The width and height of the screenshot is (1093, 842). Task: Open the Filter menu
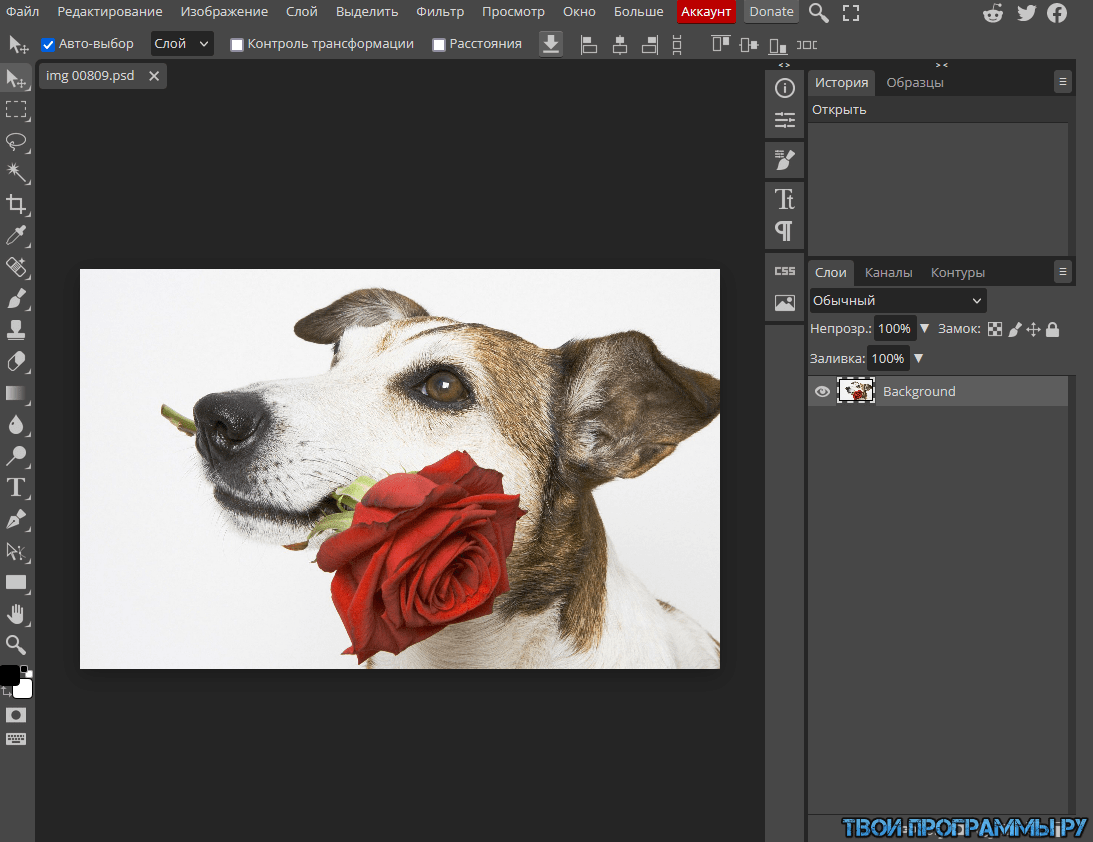click(x=440, y=12)
